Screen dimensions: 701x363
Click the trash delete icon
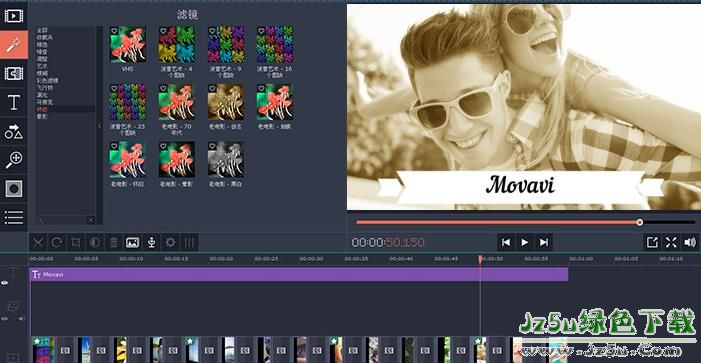114,242
